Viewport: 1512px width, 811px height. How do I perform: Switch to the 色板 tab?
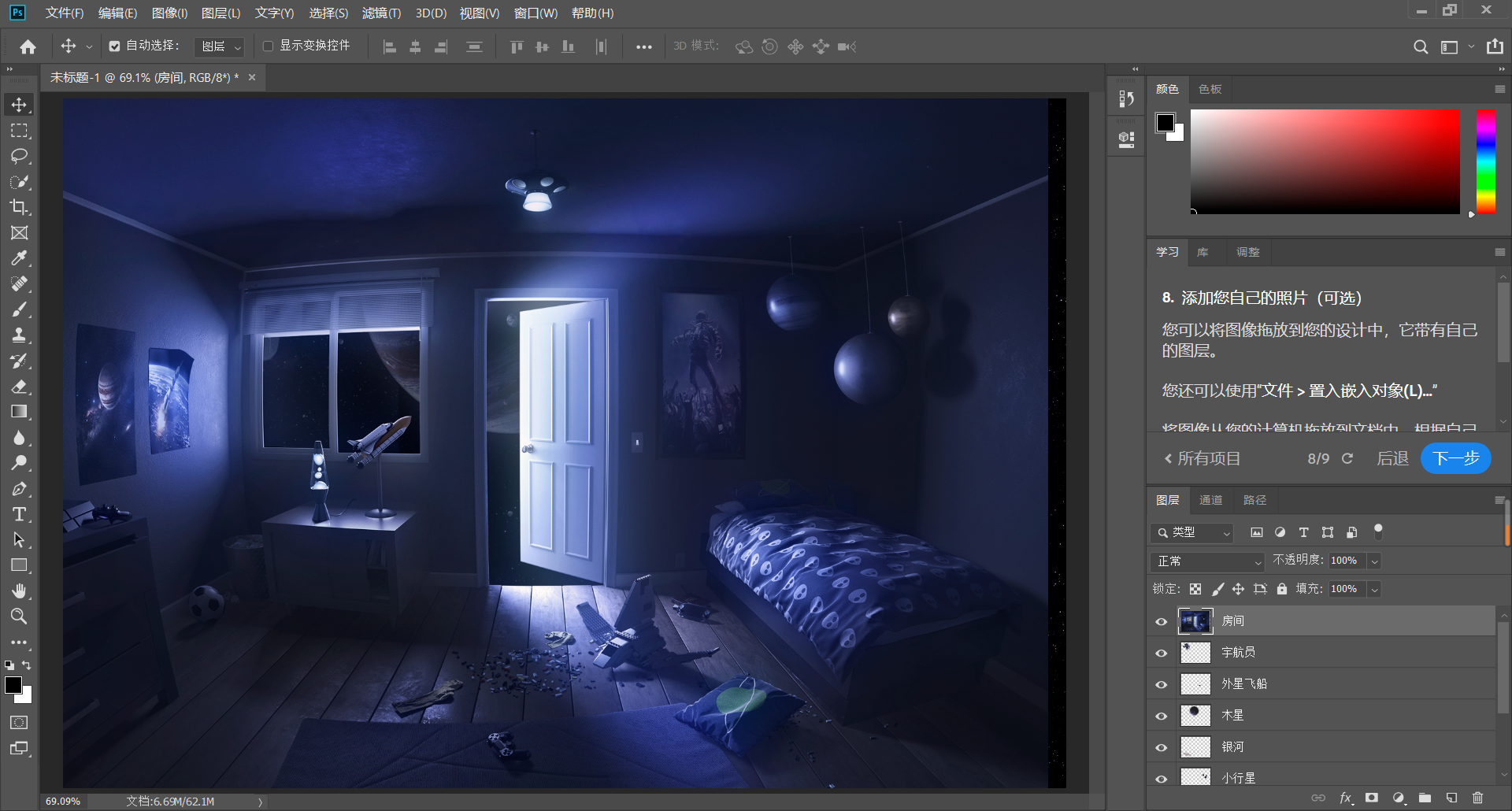coord(1210,89)
